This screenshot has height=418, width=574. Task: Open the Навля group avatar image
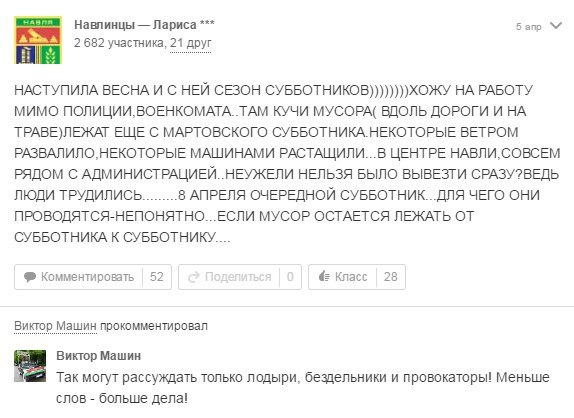pos(38,40)
